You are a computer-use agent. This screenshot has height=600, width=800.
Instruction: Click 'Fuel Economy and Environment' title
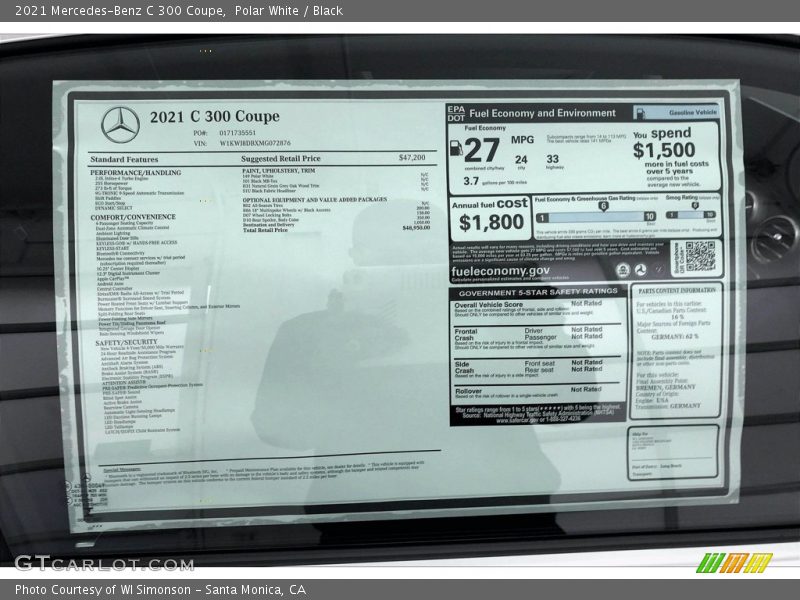[542, 113]
